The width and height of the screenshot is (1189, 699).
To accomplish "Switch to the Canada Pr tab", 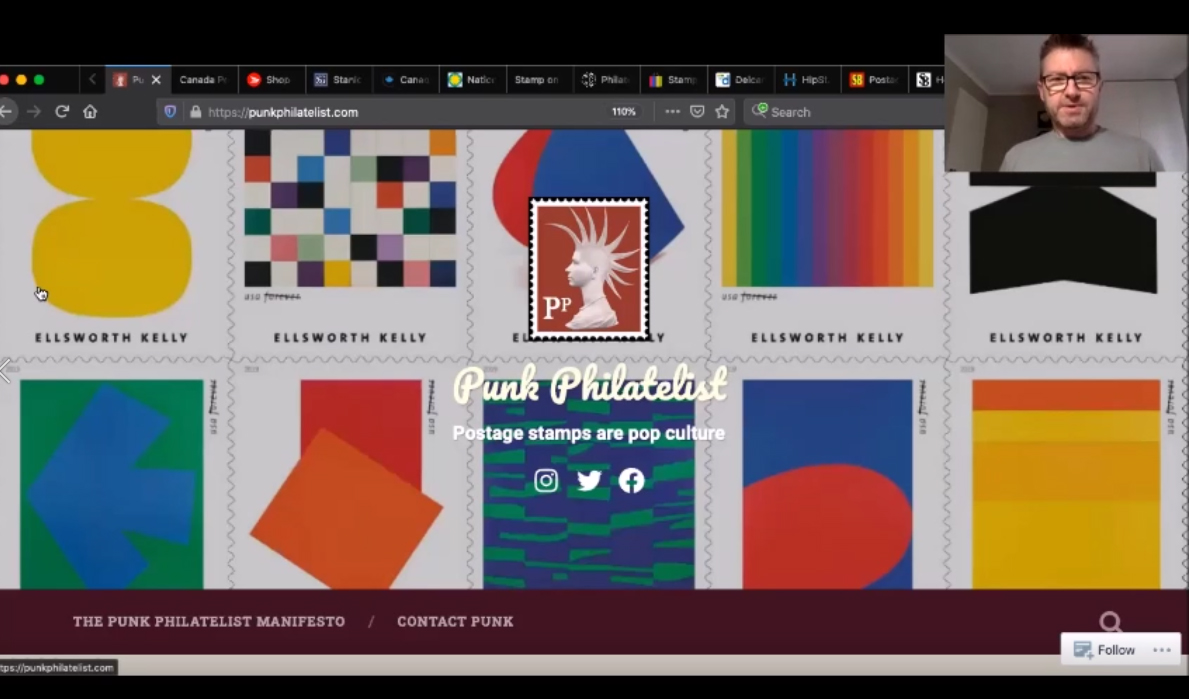I will [203, 80].
